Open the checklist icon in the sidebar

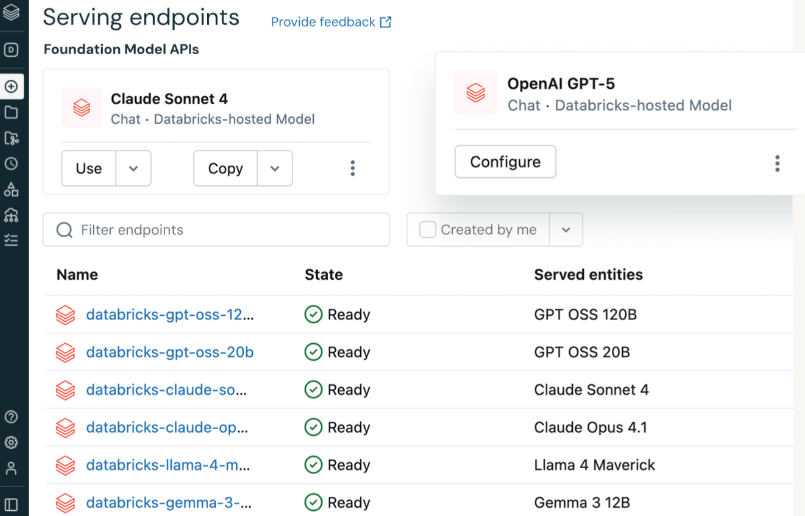tap(11, 240)
